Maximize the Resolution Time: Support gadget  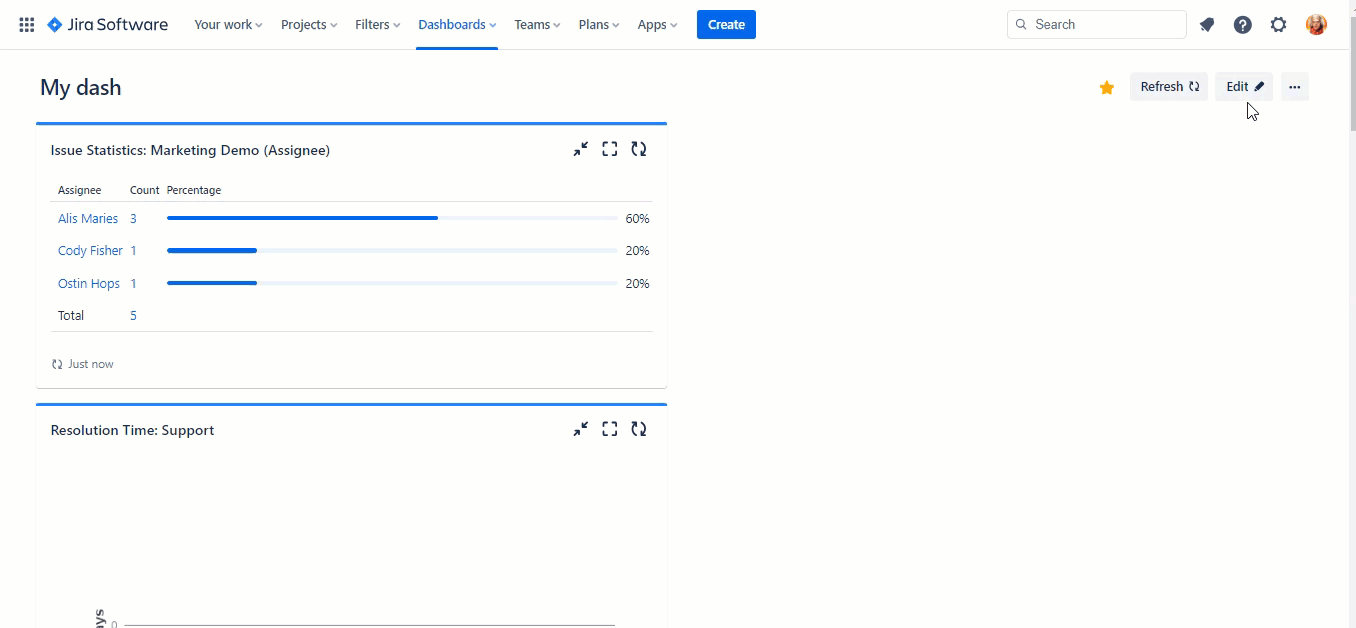[x=610, y=428]
